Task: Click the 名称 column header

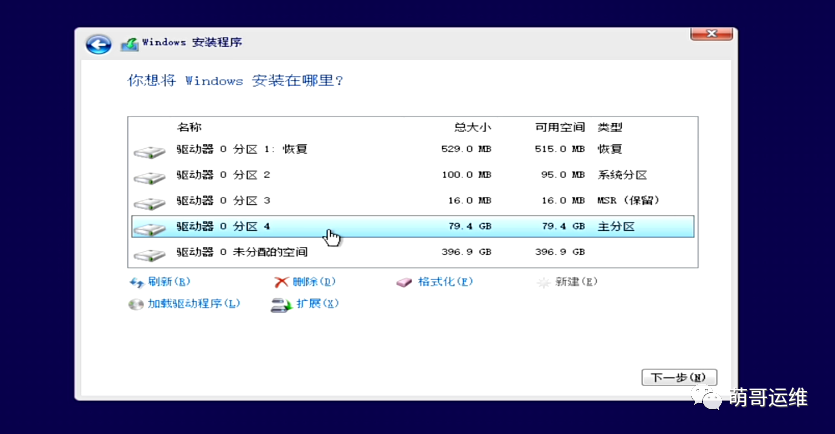Action: click(189, 127)
